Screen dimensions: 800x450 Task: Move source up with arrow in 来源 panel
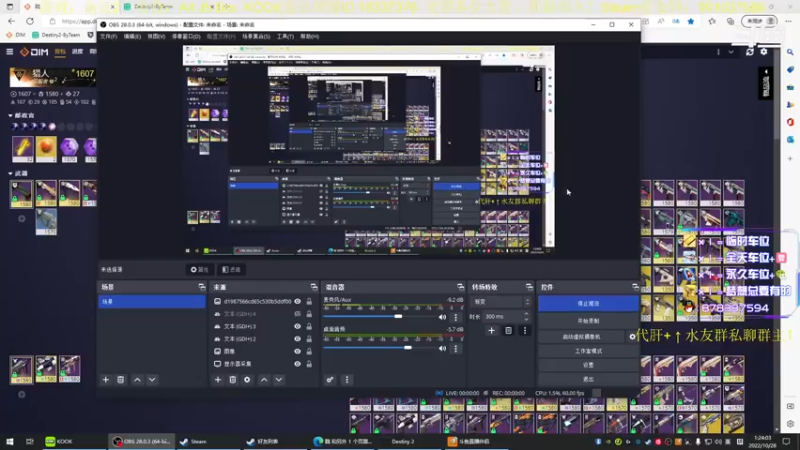[x=264, y=380]
